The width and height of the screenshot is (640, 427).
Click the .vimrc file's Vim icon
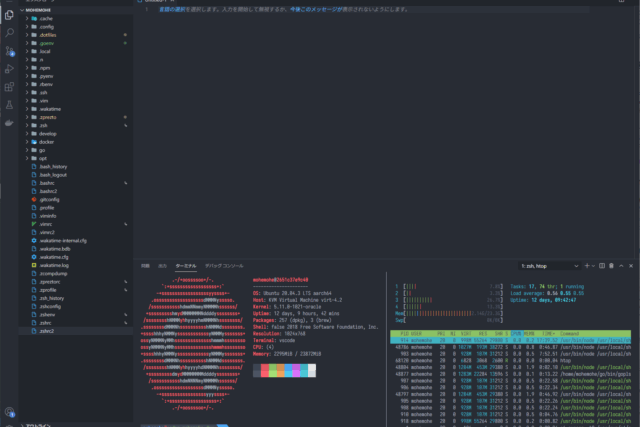[x=34, y=224]
